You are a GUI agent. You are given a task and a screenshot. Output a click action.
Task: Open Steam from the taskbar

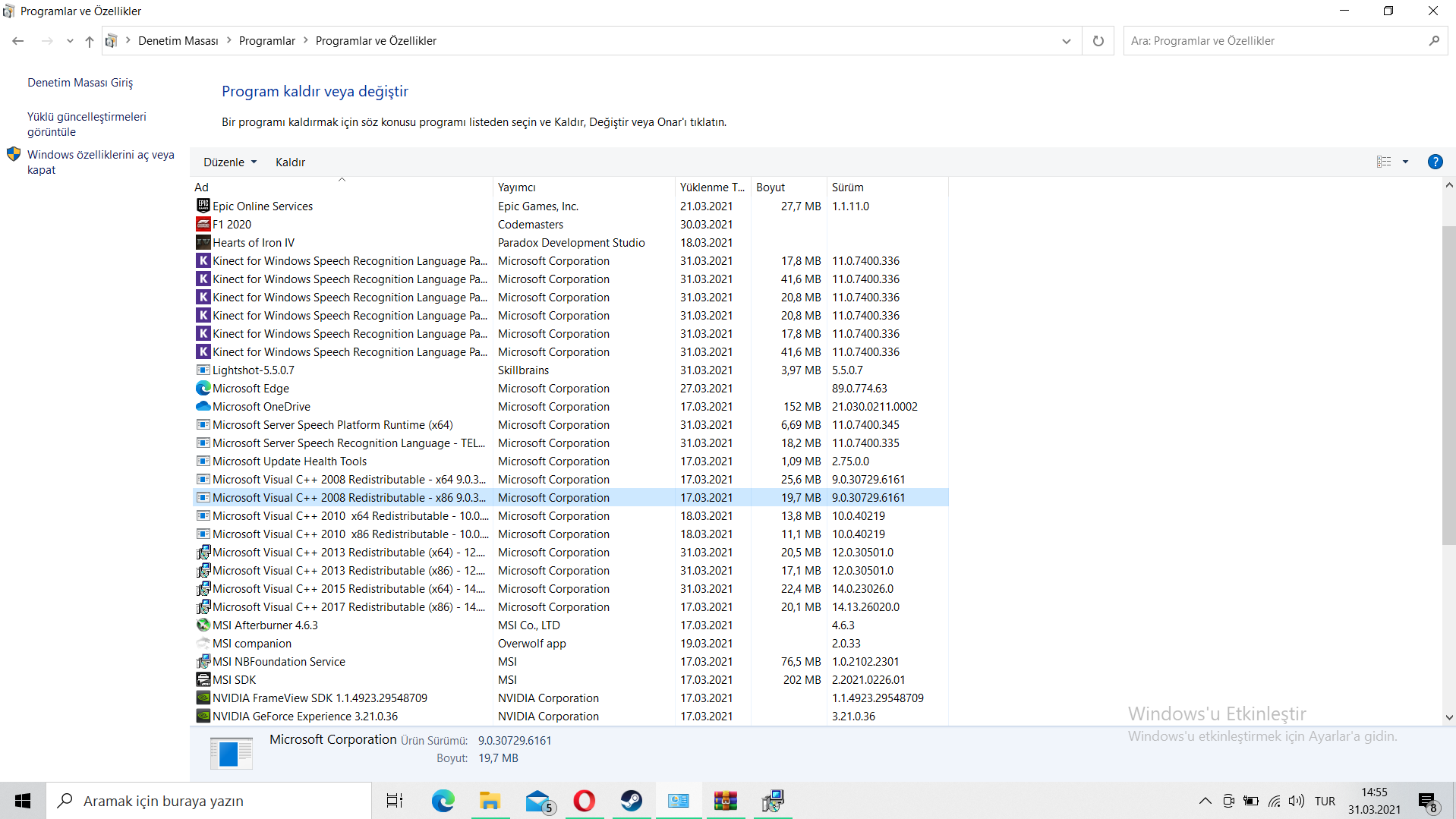pos(631,801)
